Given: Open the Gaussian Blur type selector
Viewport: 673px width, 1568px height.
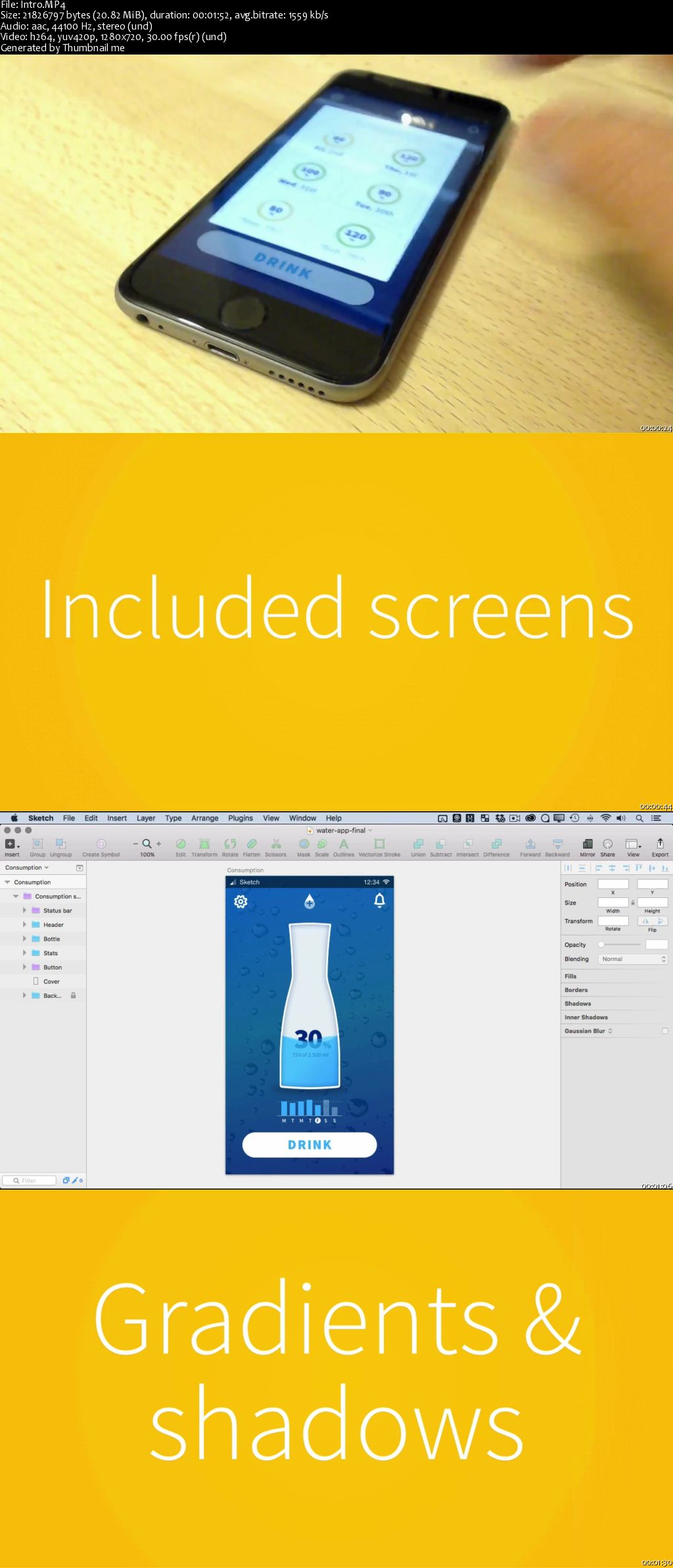Looking at the screenshot, I should pos(610,1031).
